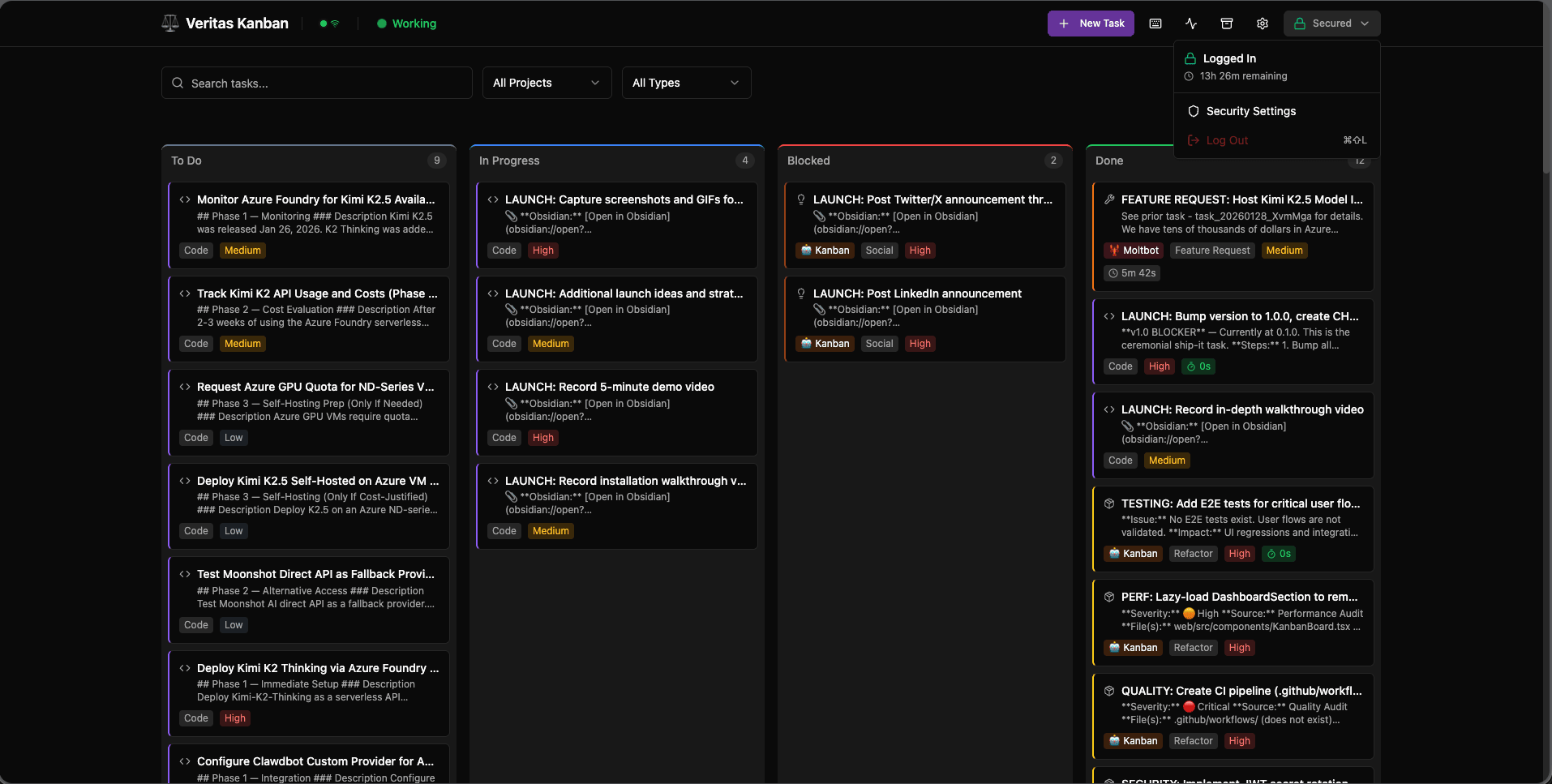Open the activity pulse icon
The height and width of the screenshot is (784, 1552).
pos(1191,24)
